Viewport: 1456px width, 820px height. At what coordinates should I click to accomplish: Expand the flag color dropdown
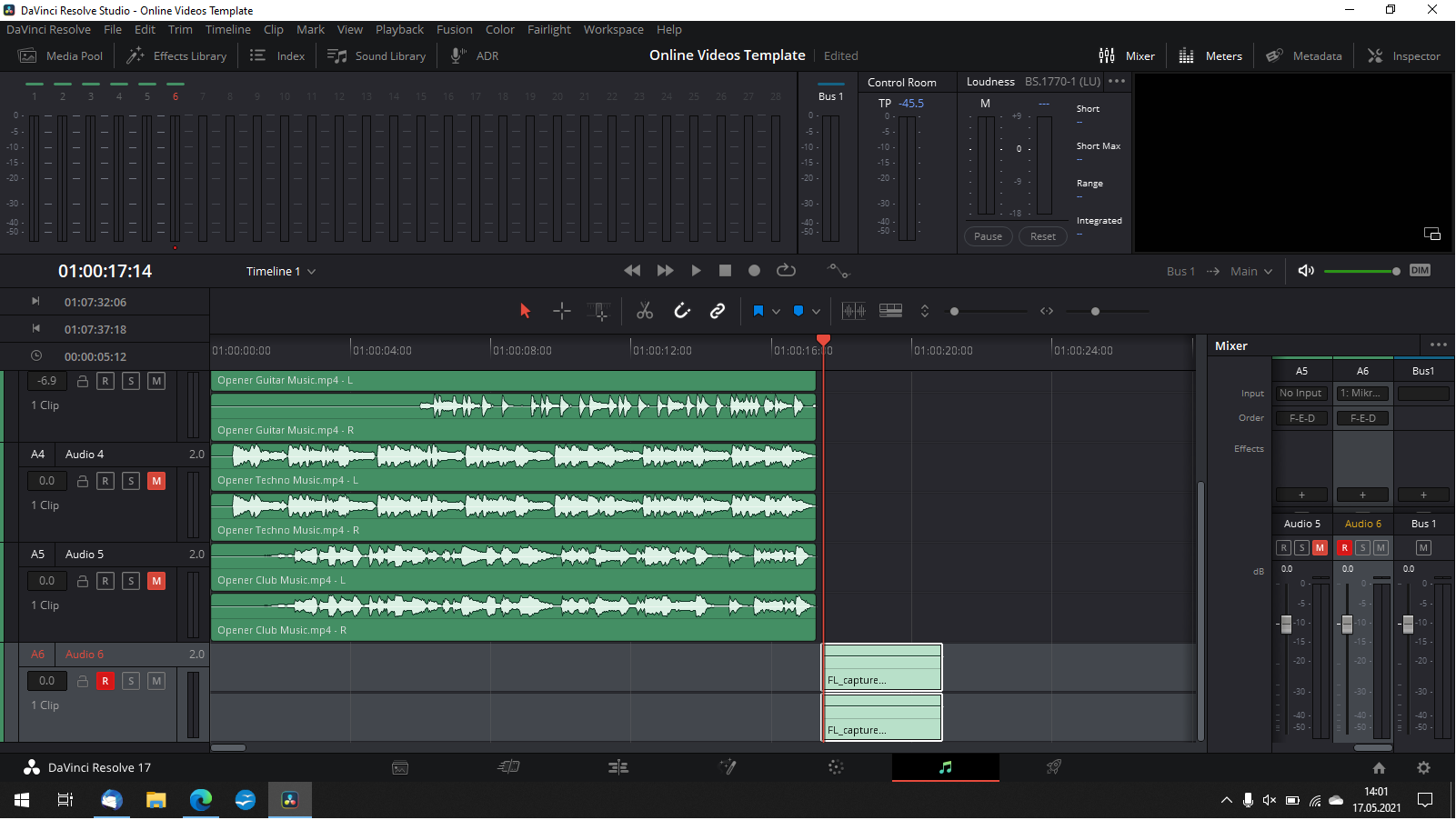click(776, 311)
